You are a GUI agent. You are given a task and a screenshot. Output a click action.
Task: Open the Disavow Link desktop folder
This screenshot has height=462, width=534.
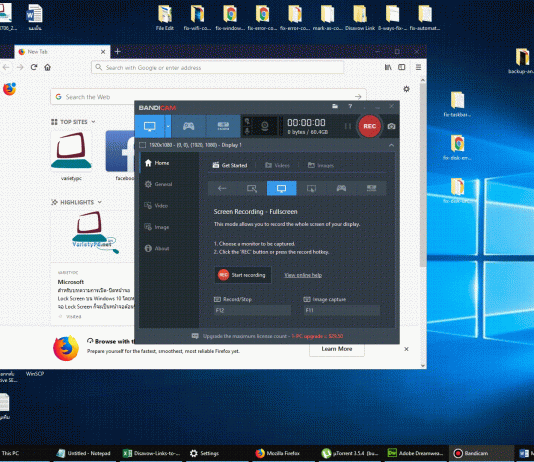pyautogui.click(x=360, y=18)
